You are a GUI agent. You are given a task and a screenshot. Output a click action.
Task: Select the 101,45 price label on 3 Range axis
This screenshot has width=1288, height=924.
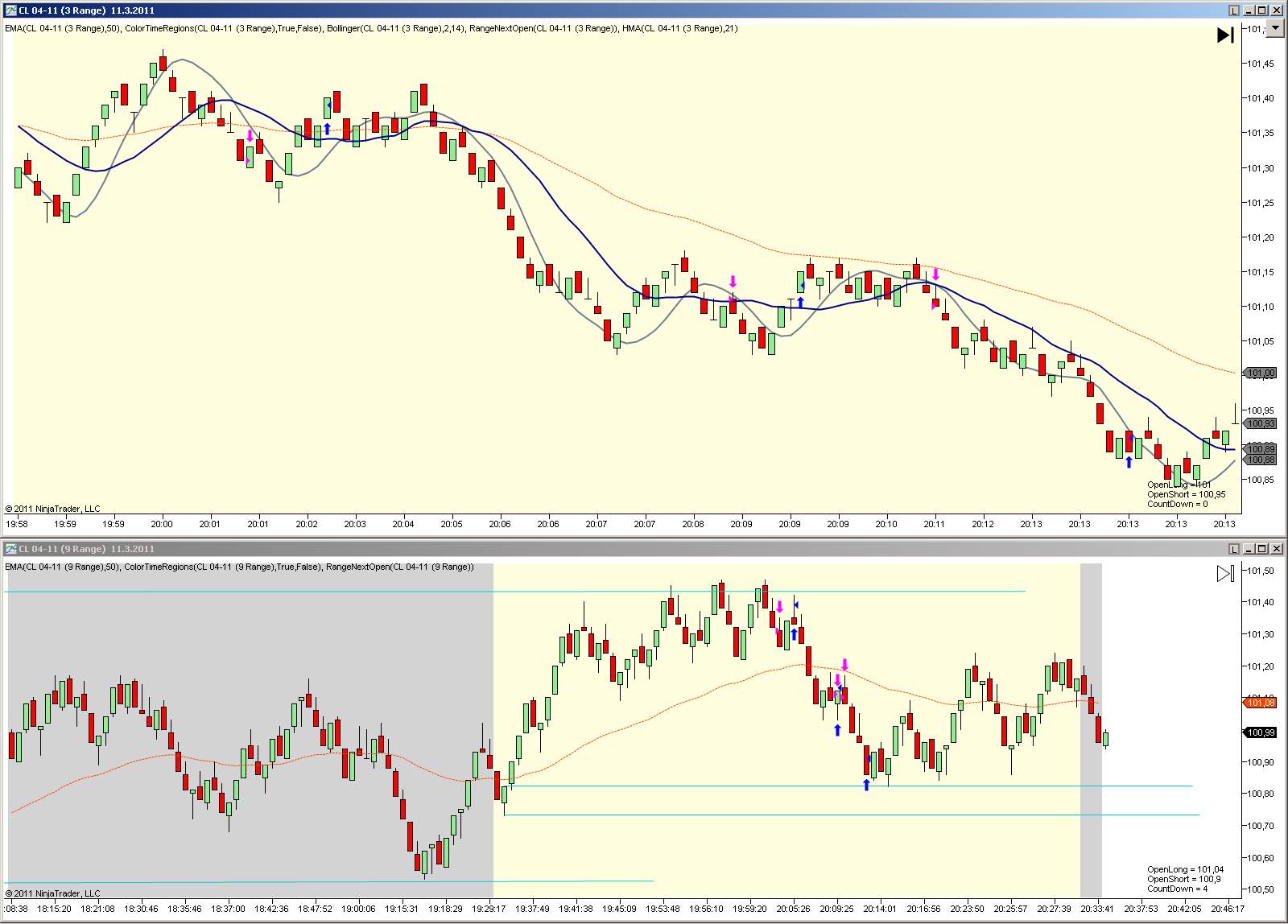(1261, 64)
